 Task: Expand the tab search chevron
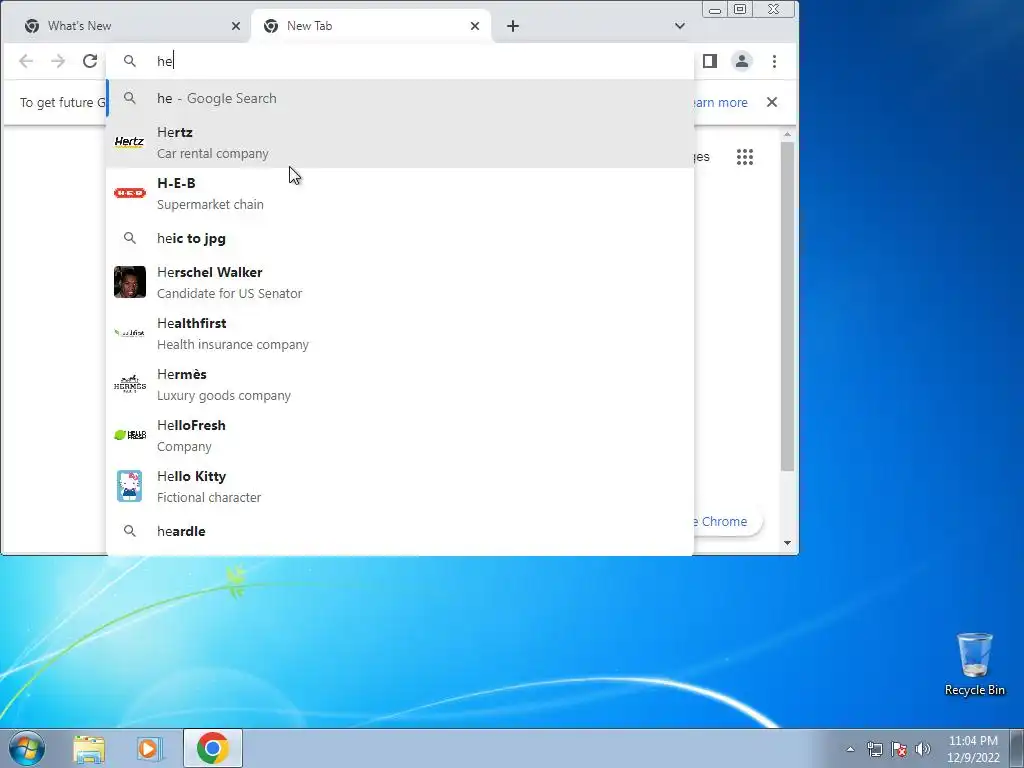tap(680, 26)
